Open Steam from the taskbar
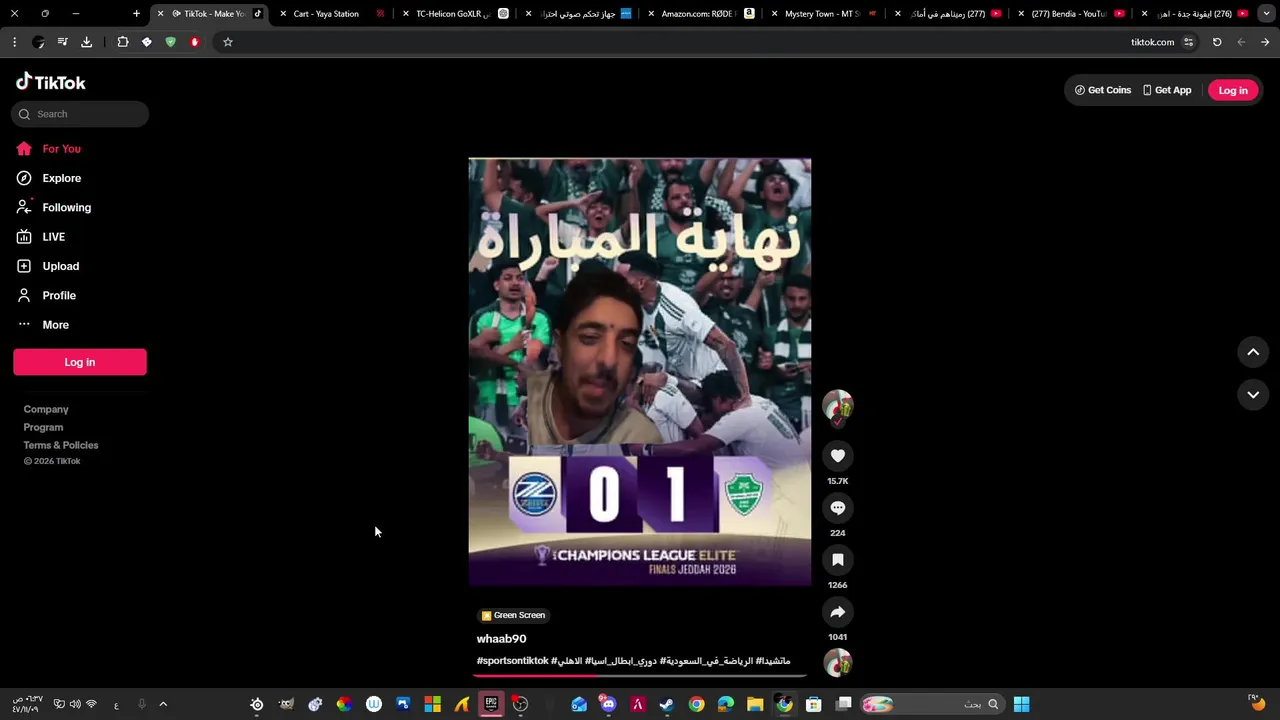The image size is (1280, 720). (666, 704)
